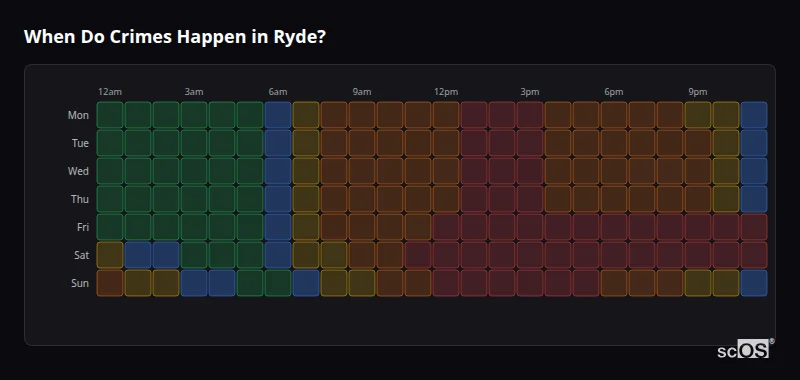The width and height of the screenshot is (800, 380).
Task: Select the Friday 12pm red cell
Action: [446, 227]
